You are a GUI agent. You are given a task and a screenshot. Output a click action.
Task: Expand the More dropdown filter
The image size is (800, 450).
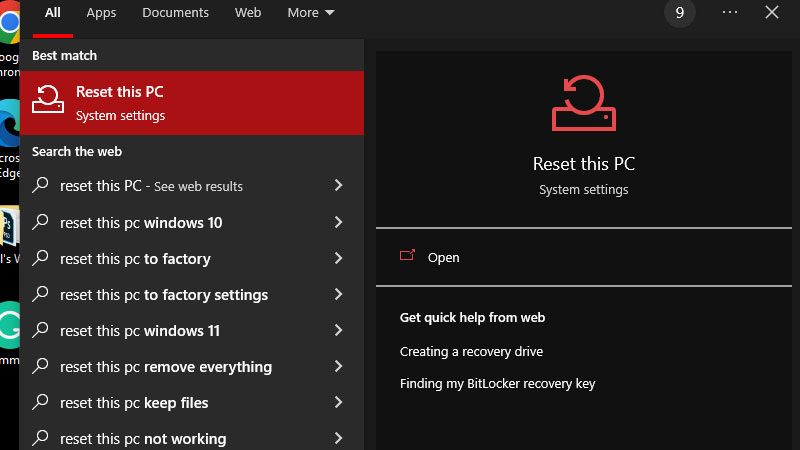(x=311, y=13)
